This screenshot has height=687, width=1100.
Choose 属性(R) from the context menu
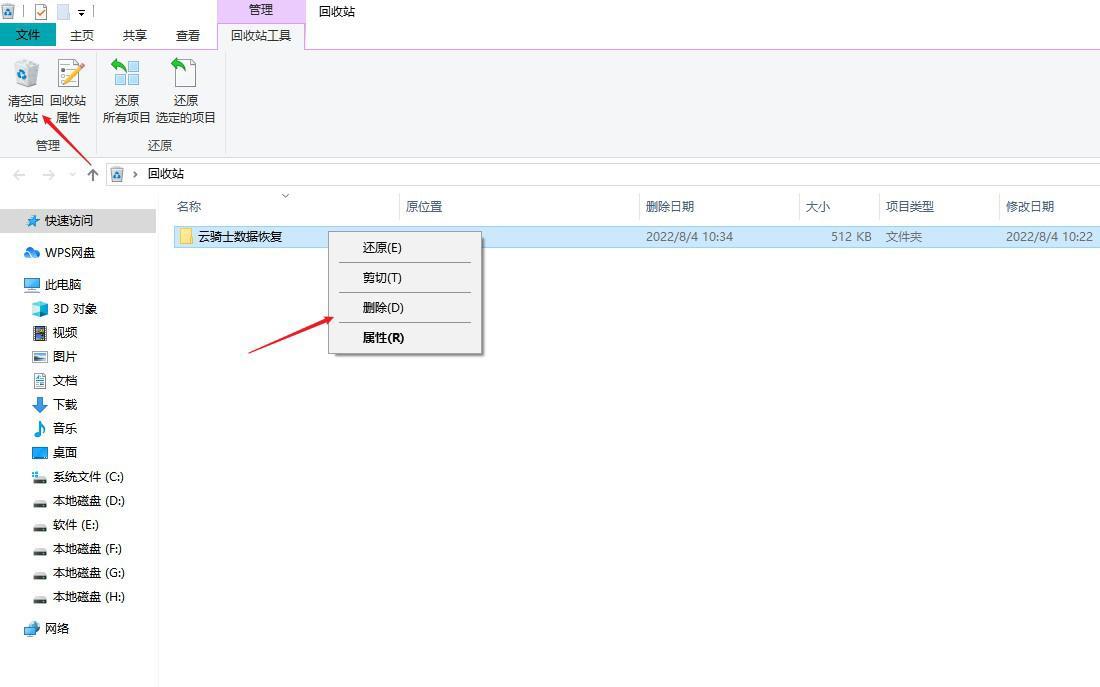tap(405, 338)
